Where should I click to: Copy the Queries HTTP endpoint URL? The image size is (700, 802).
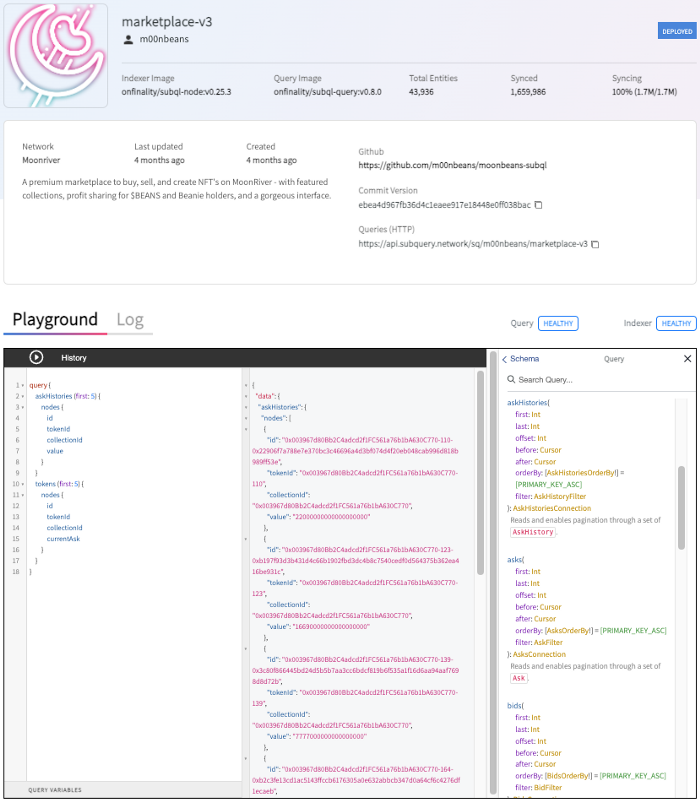pos(595,244)
